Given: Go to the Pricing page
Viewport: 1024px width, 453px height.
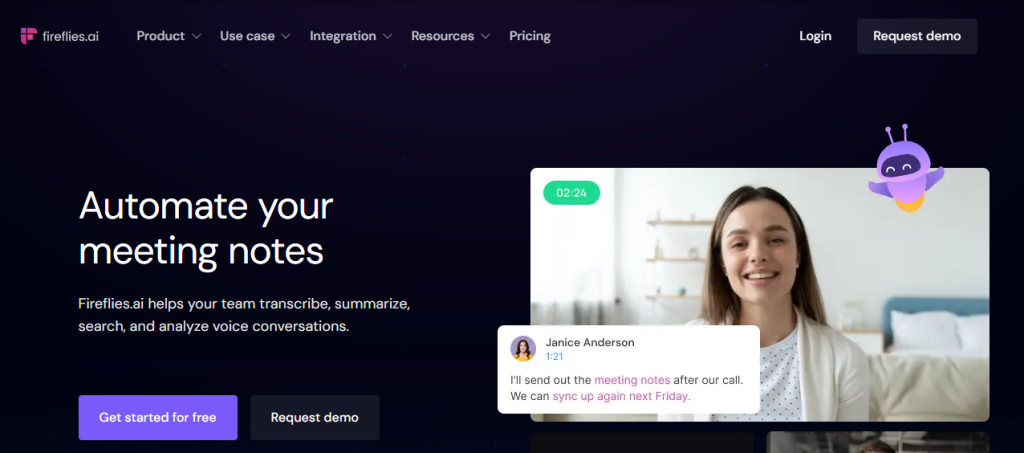Looking at the screenshot, I should [529, 36].
